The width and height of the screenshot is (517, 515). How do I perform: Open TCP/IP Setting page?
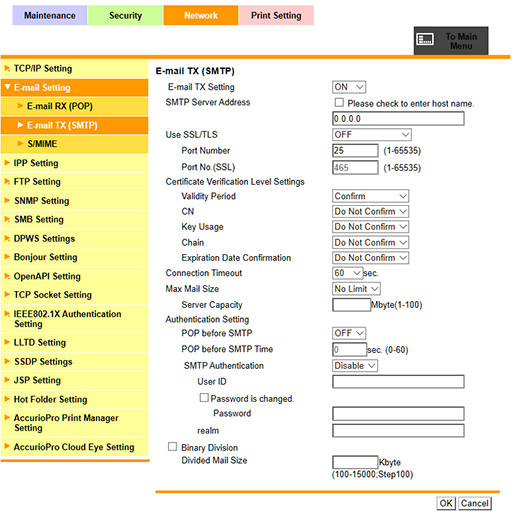(74, 69)
